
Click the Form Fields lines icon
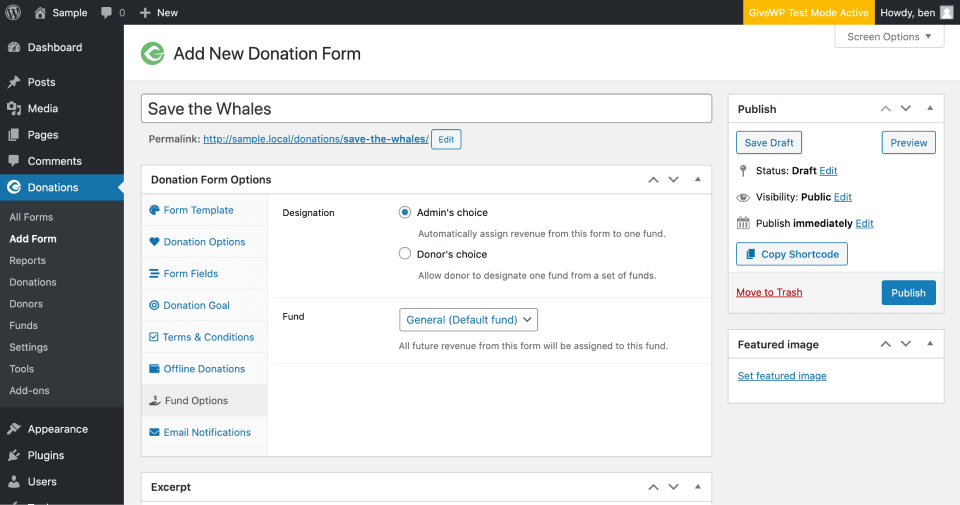tap(154, 274)
